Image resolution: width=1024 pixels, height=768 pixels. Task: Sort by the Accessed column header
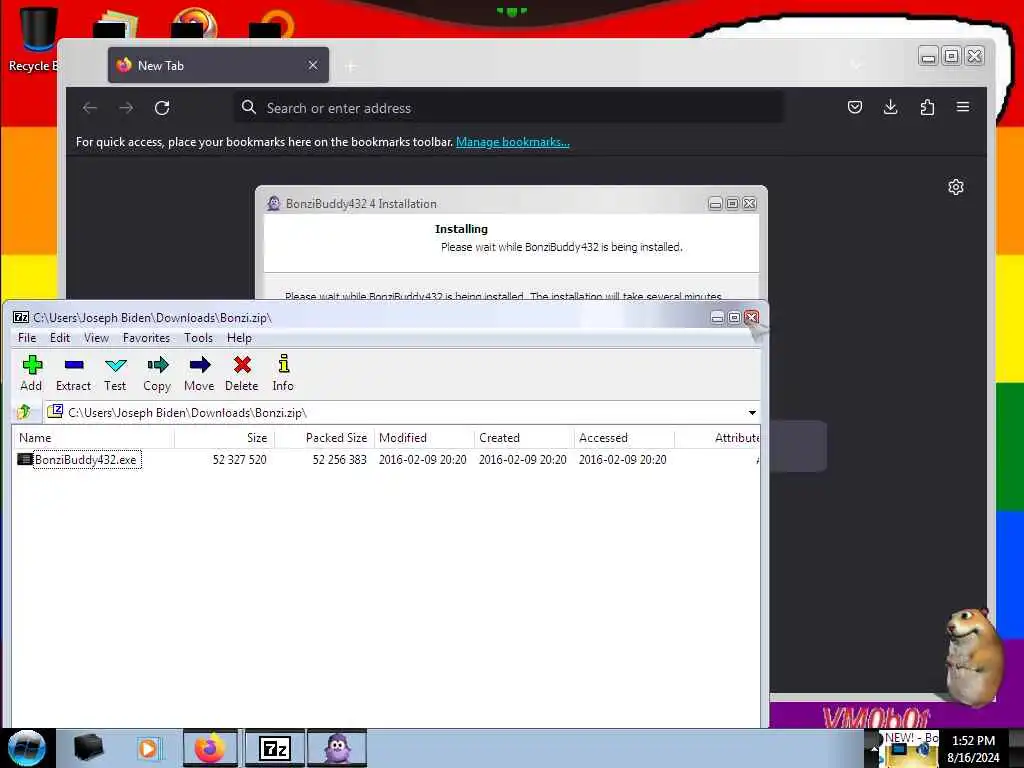pyautogui.click(x=624, y=438)
